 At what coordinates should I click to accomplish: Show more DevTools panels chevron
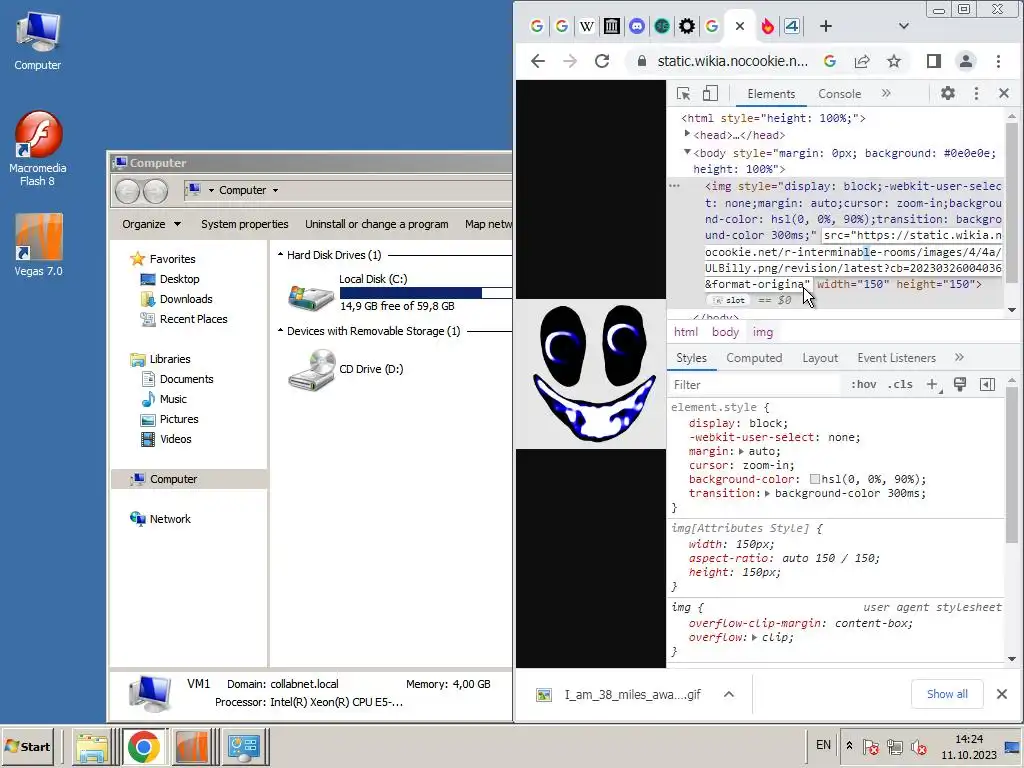[x=886, y=93]
